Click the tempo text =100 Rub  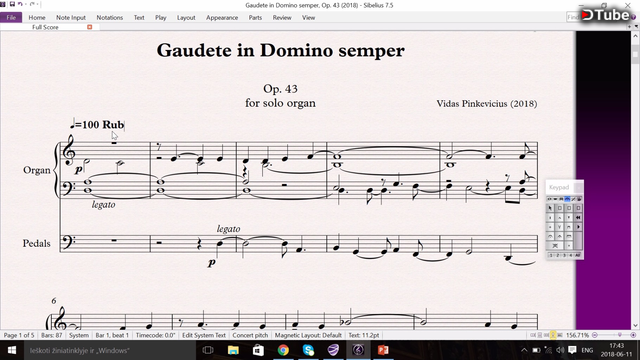pos(98,124)
